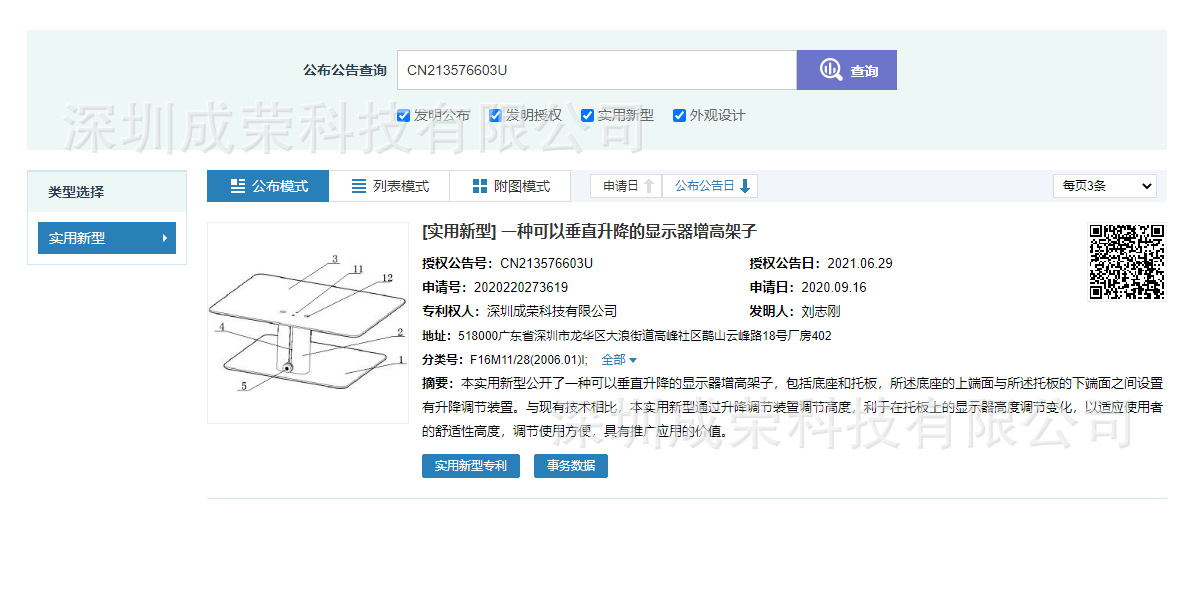Click the patent QR code image
Viewport: 1196px width, 589px height.
(x=1128, y=263)
